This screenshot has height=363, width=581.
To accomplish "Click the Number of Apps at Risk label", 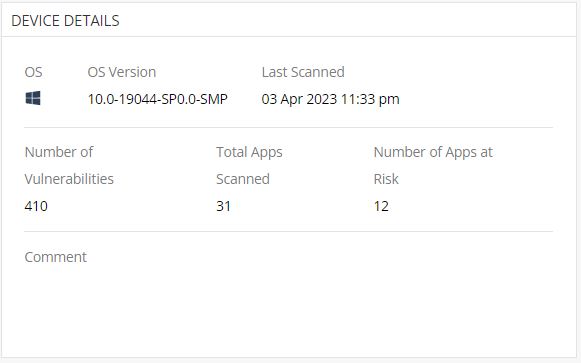I will (x=433, y=165).
